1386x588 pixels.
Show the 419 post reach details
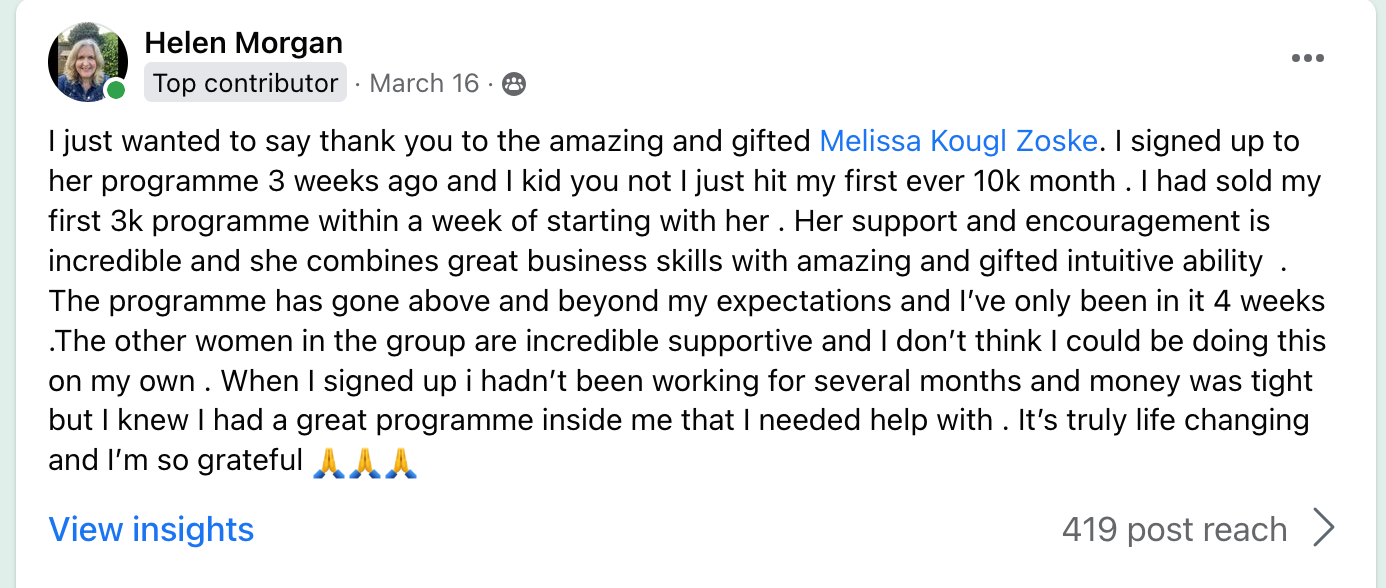(x=1174, y=529)
